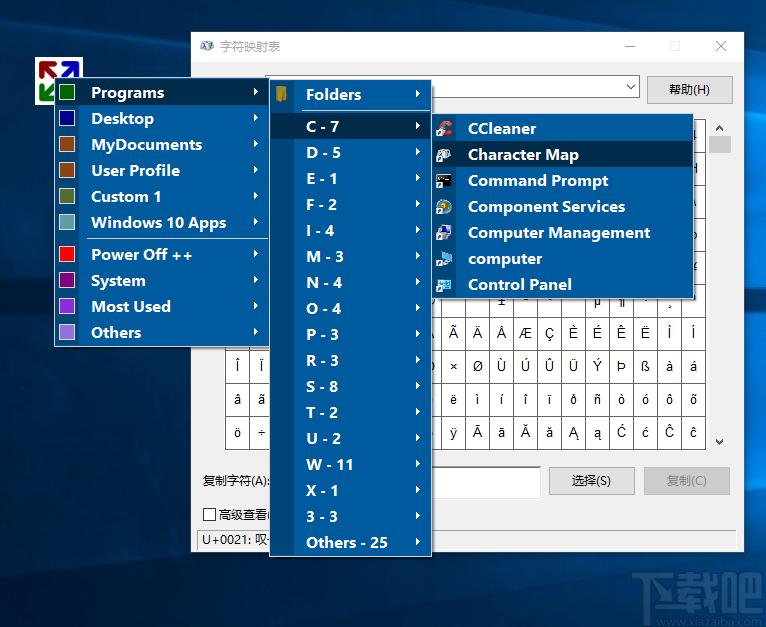Viewport: 766px width, 627px height.
Task: Toggle the 高级查看 checkbox
Action: pyautogui.click(x=209, y=514)
